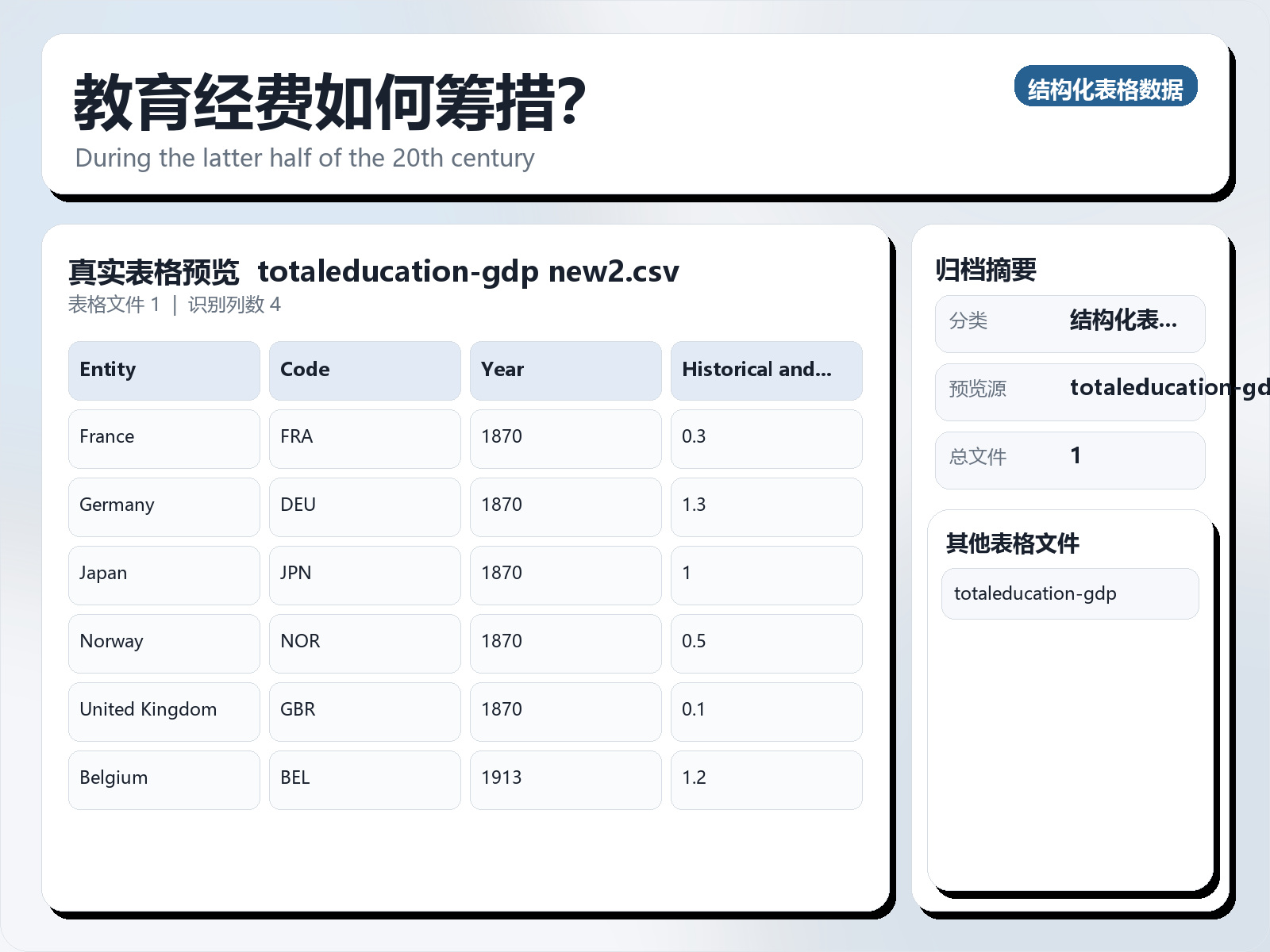Click the 其他表格文件 section header

click(x=1014, y=544)
